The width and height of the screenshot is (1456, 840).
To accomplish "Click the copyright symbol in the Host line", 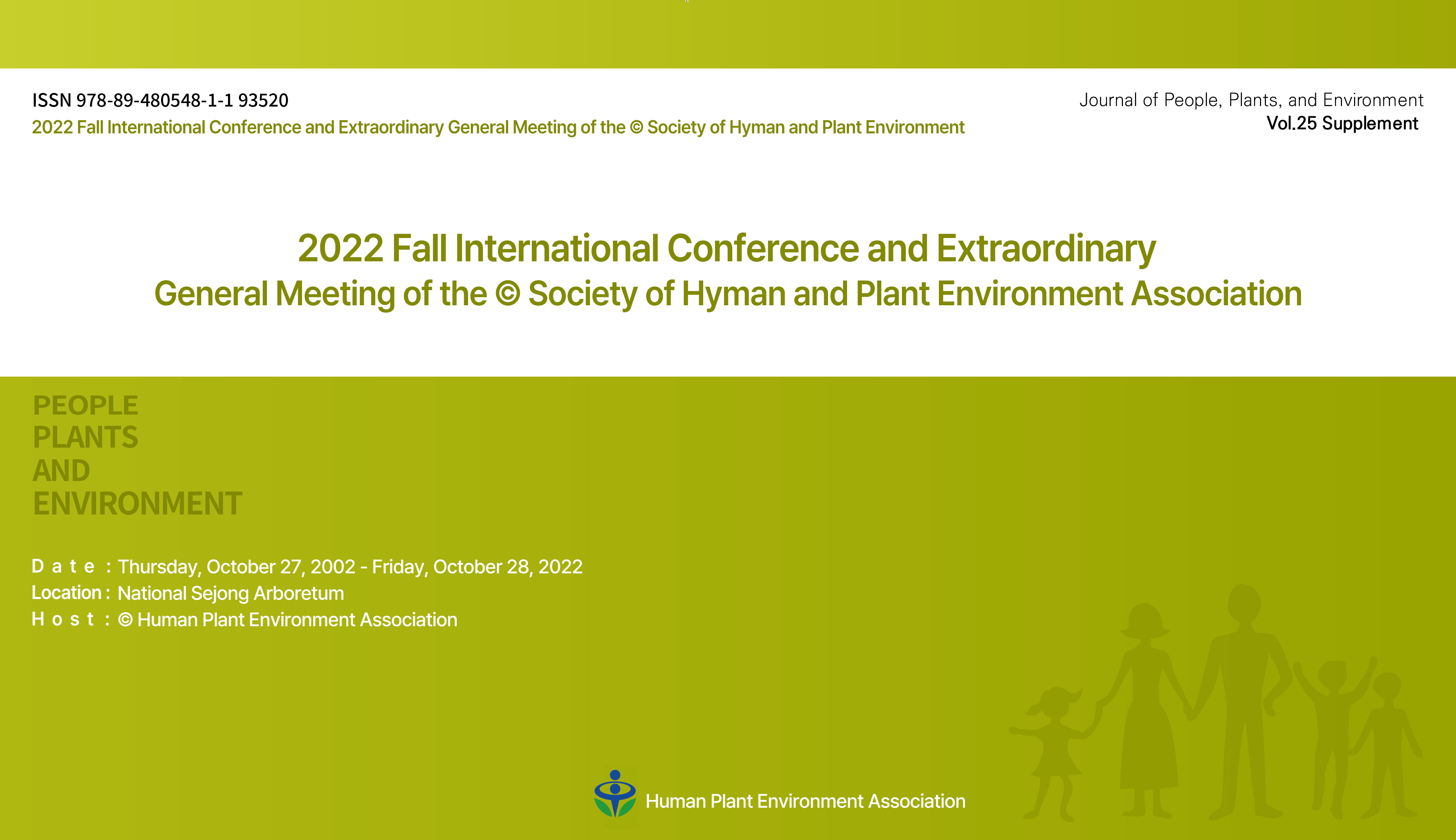I will tap(125, 620).
